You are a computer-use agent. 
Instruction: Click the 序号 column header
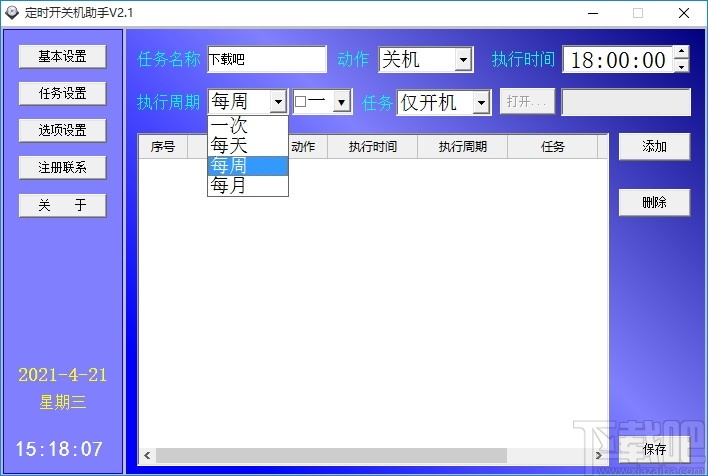(x=163, y=146)
